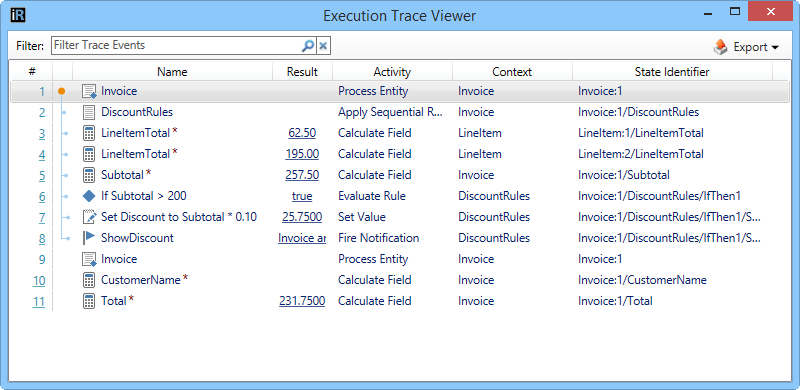Click the Evaluate Rule activity cell
800x390 pixels.
point(371,196)
